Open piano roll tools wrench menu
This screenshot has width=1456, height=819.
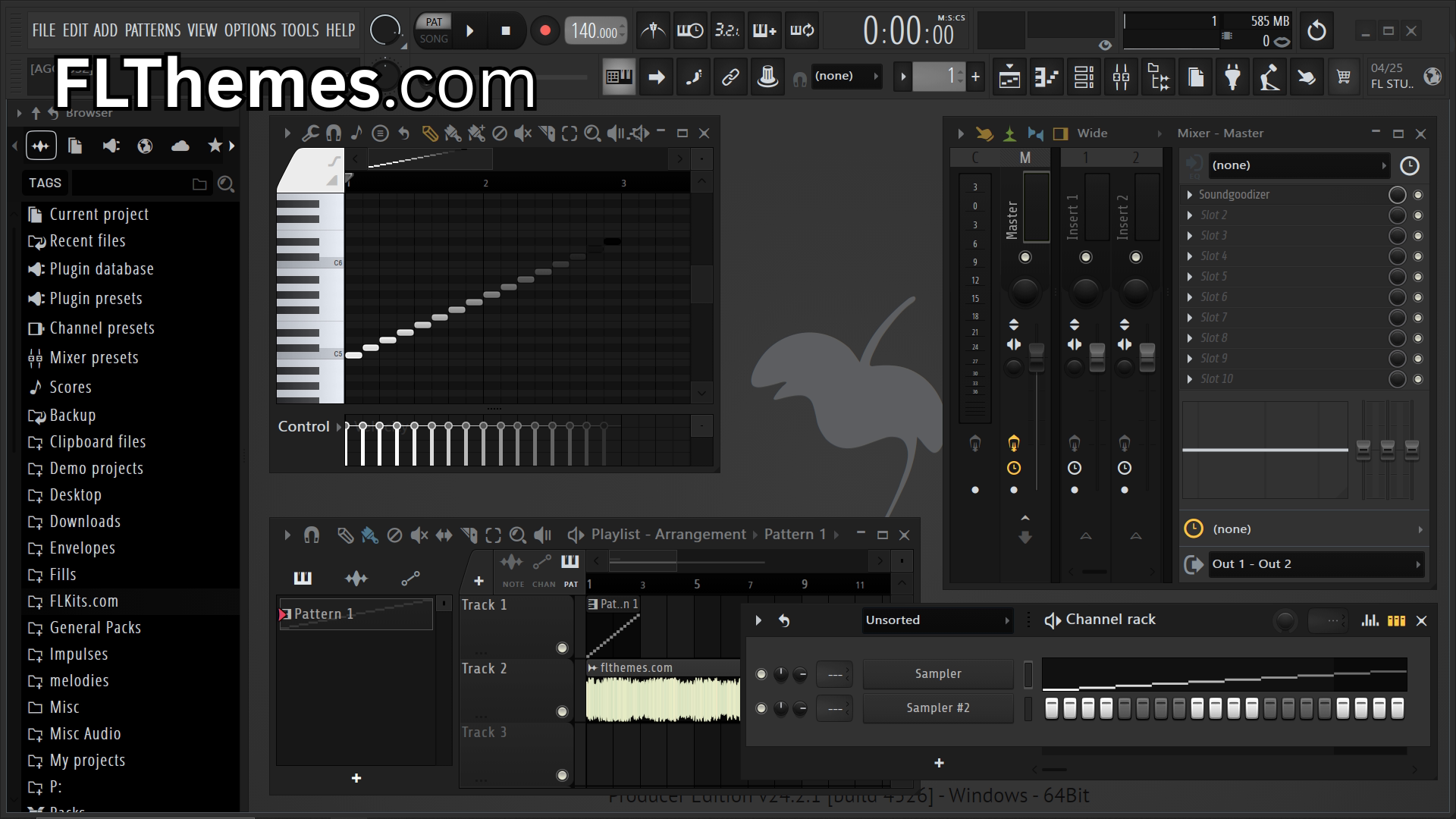coord(310,134)
